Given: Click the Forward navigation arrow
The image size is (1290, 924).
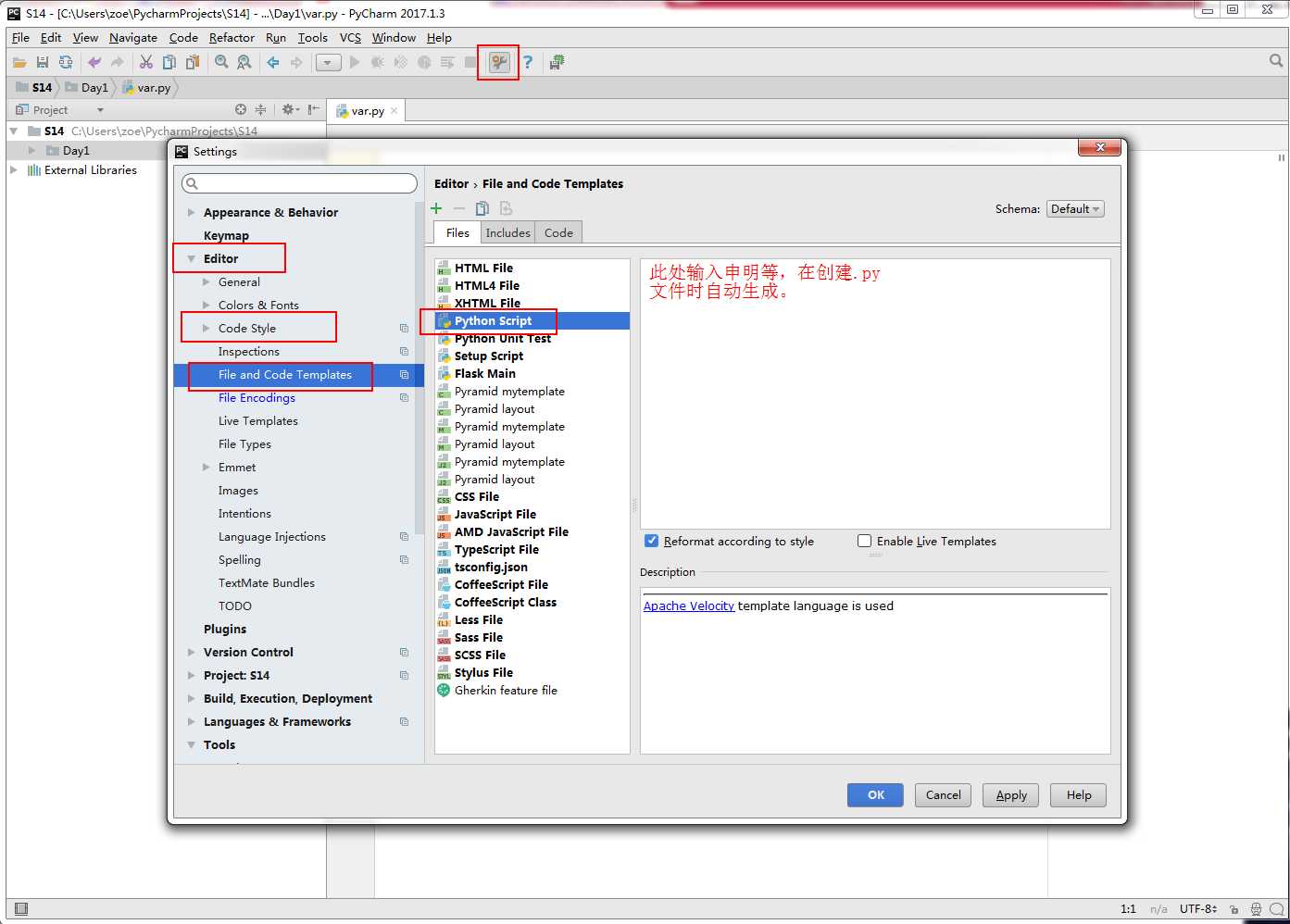Looking at the screenshot, I should pyautogui.click(x=296, y=62).
